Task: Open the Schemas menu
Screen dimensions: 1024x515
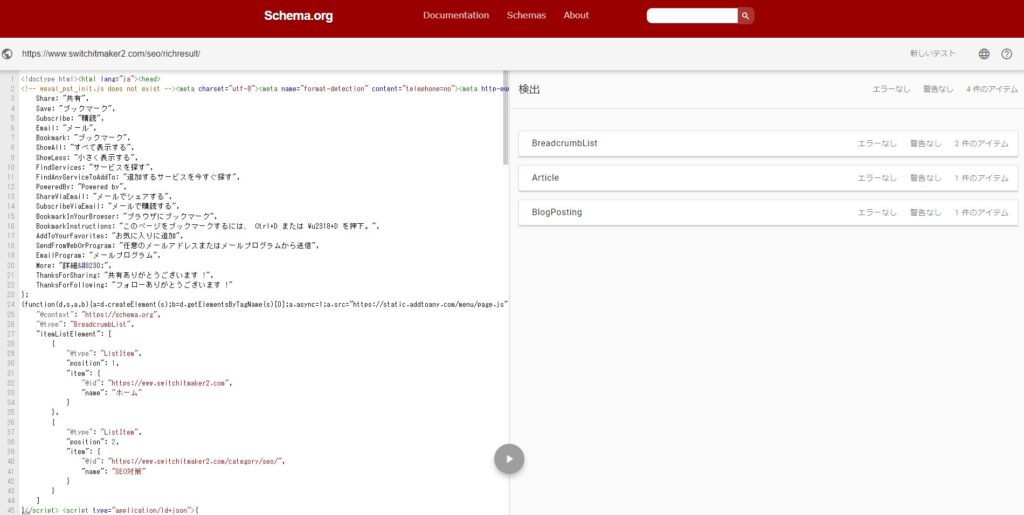Action: pos(526,15)
